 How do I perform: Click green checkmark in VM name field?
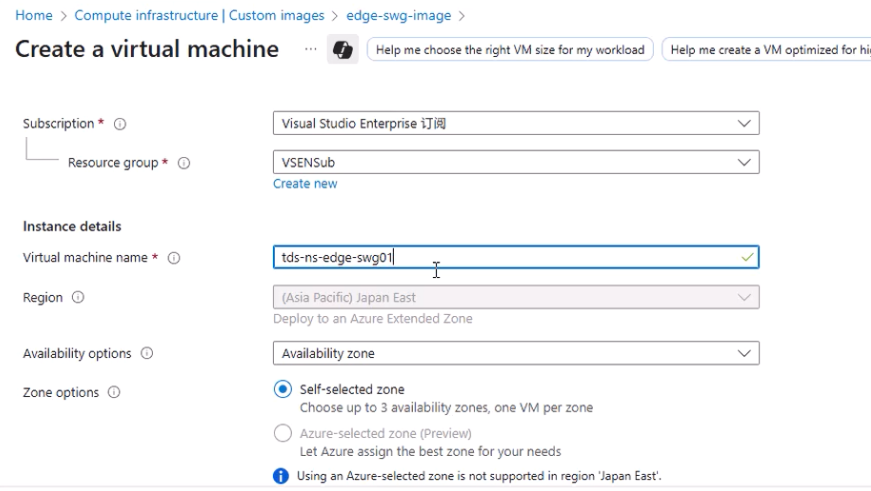[747, 257]
